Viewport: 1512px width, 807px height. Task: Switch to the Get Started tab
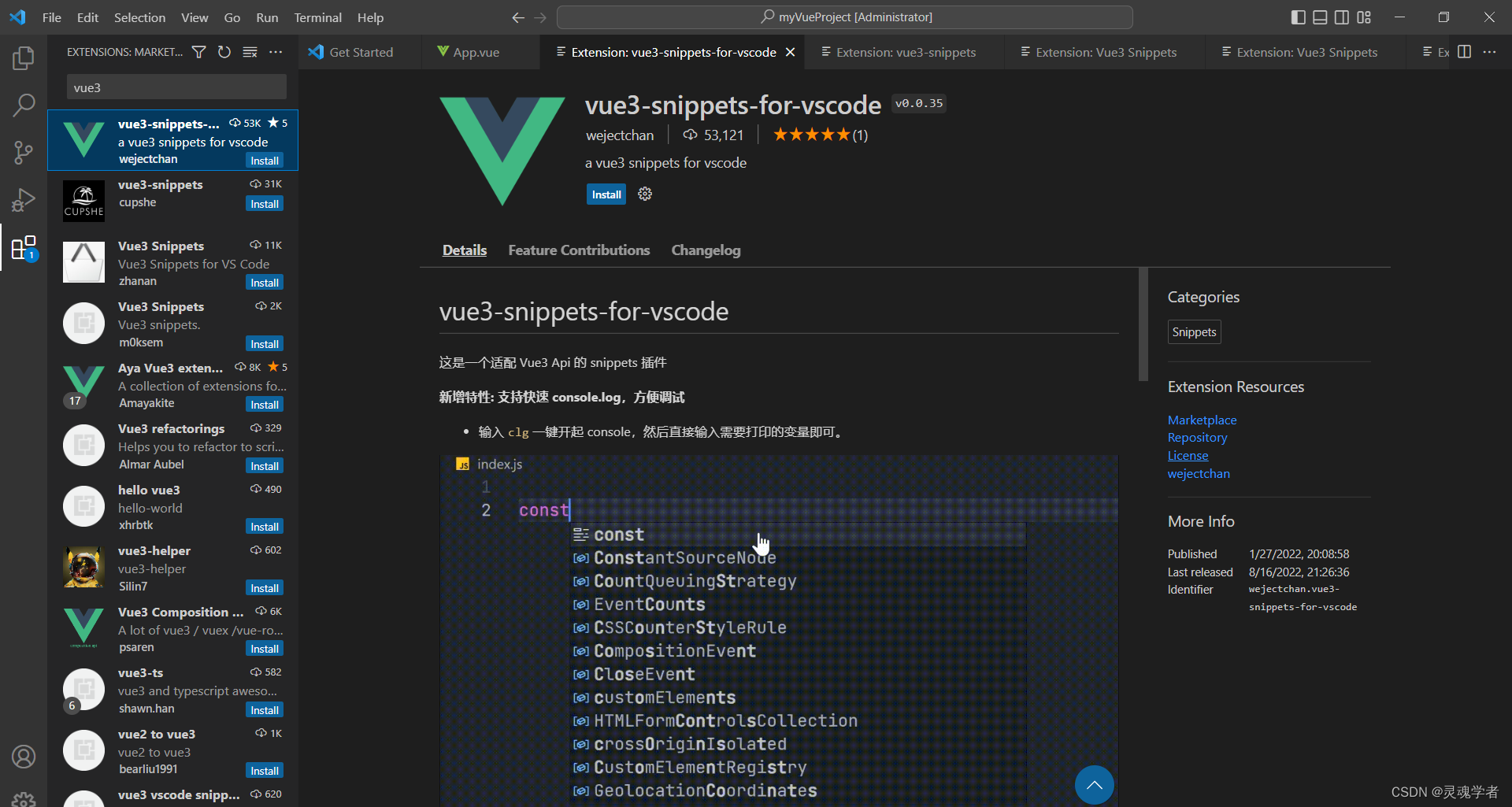coord(360,52)
